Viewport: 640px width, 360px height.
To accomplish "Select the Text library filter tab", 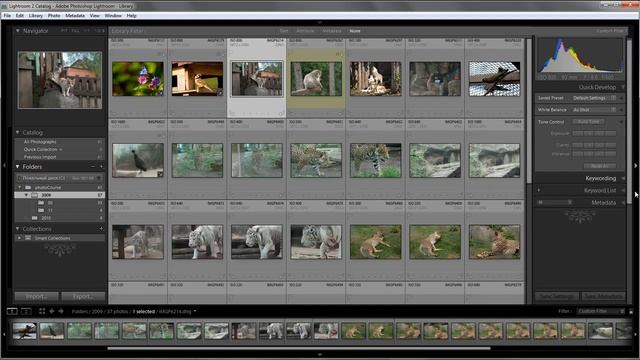I will 284,31.
